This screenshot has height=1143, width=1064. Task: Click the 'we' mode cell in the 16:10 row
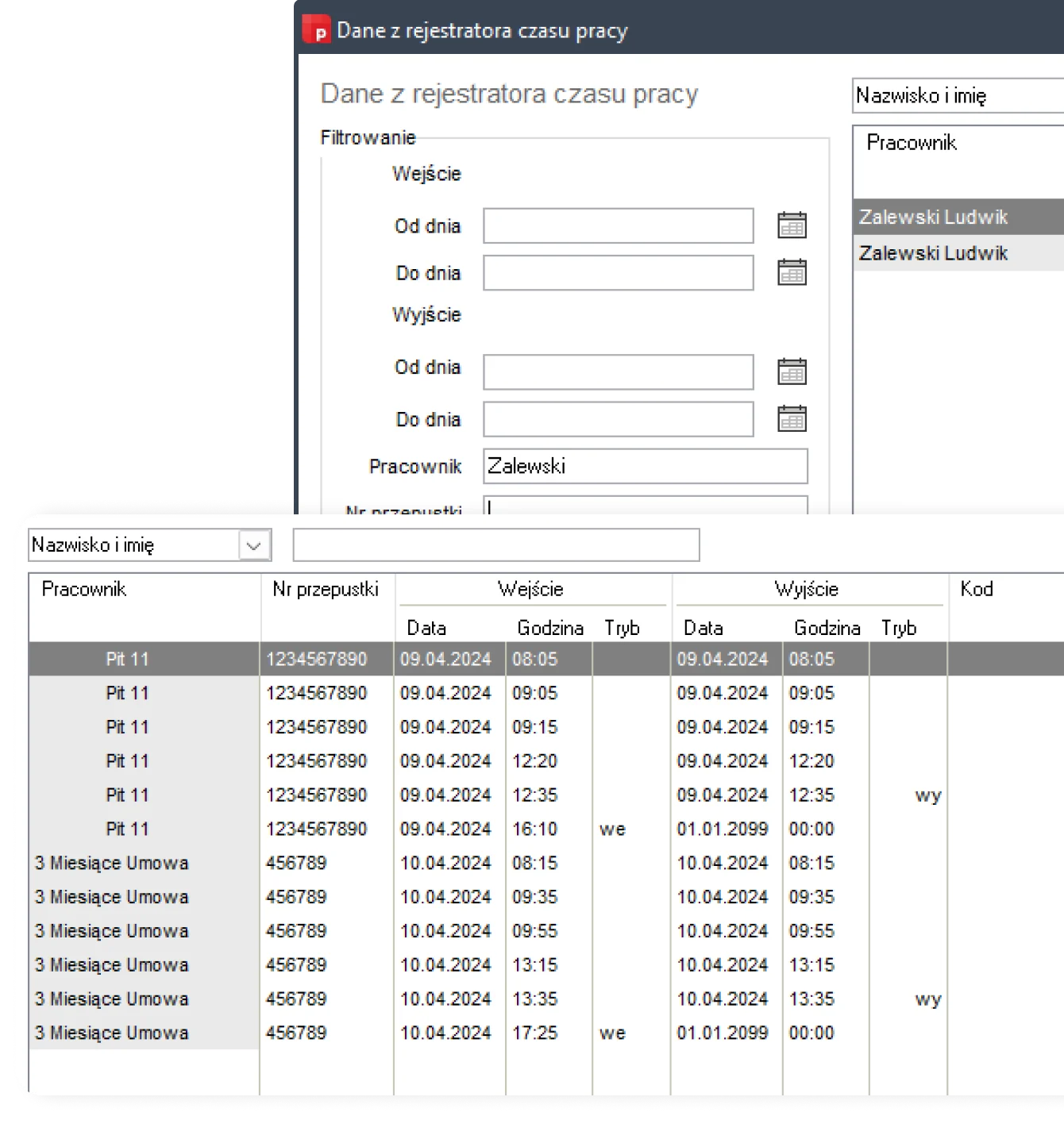click(612, 829)
